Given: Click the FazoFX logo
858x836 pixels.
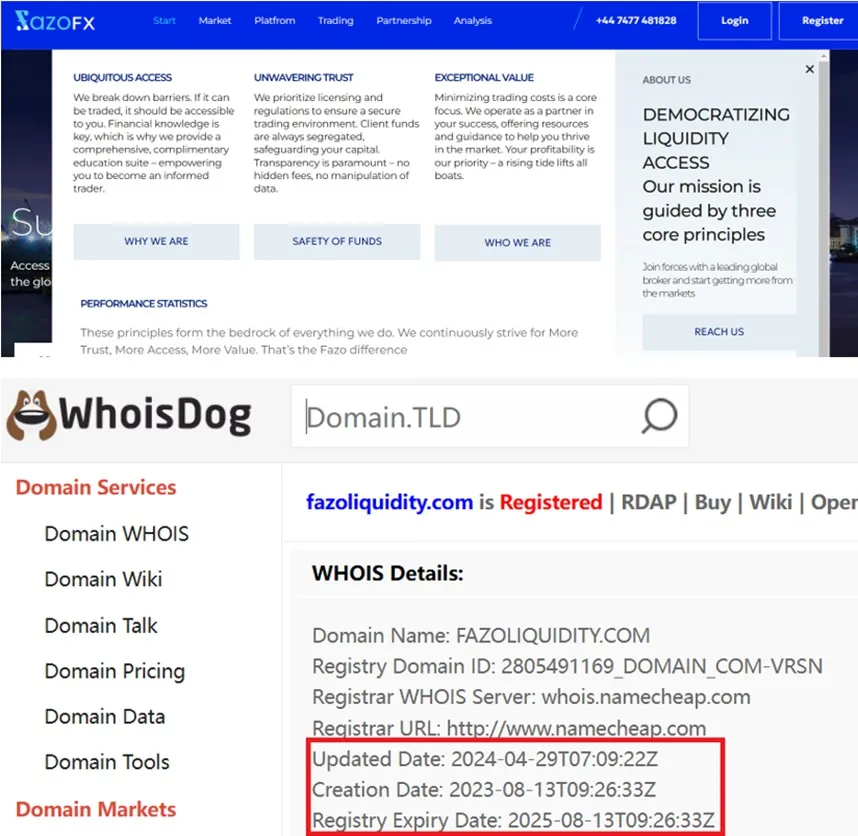Looking at the screenshot, I should pyautogui.click(x=55, y=21).
